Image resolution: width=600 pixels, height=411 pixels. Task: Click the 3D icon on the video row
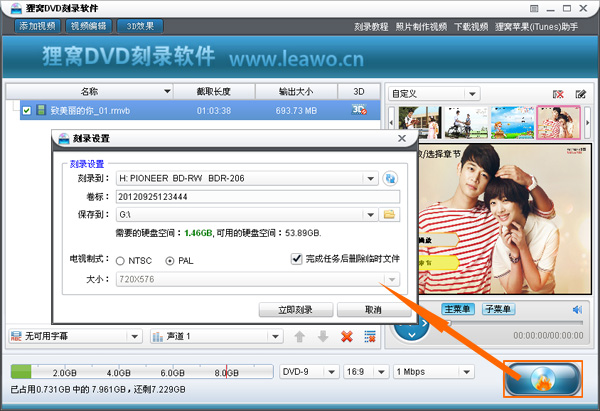(x=359, y=109)
